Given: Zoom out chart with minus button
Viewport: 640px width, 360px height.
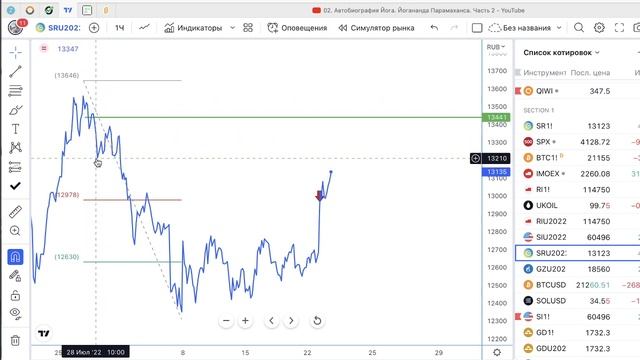Looking at the screenshot, I should [226, 321].
